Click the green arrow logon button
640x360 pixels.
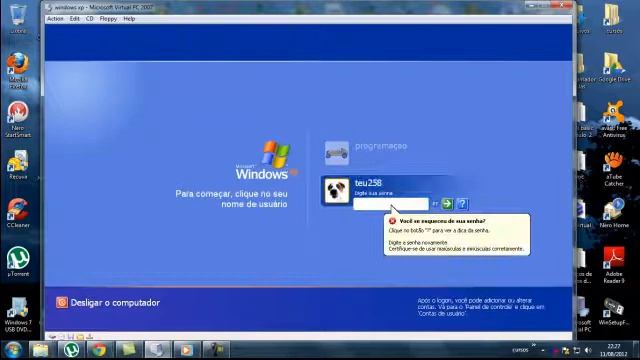(447, 204)
